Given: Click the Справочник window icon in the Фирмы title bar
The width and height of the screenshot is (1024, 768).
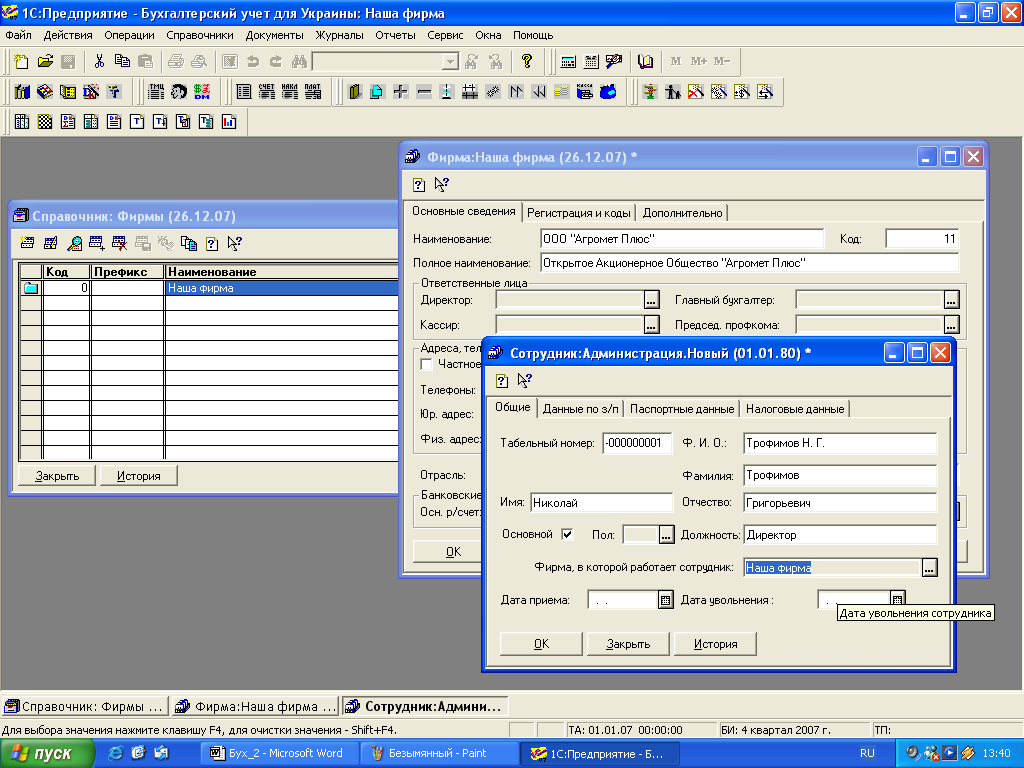Looking at the screenshot, I should (21, 216).
